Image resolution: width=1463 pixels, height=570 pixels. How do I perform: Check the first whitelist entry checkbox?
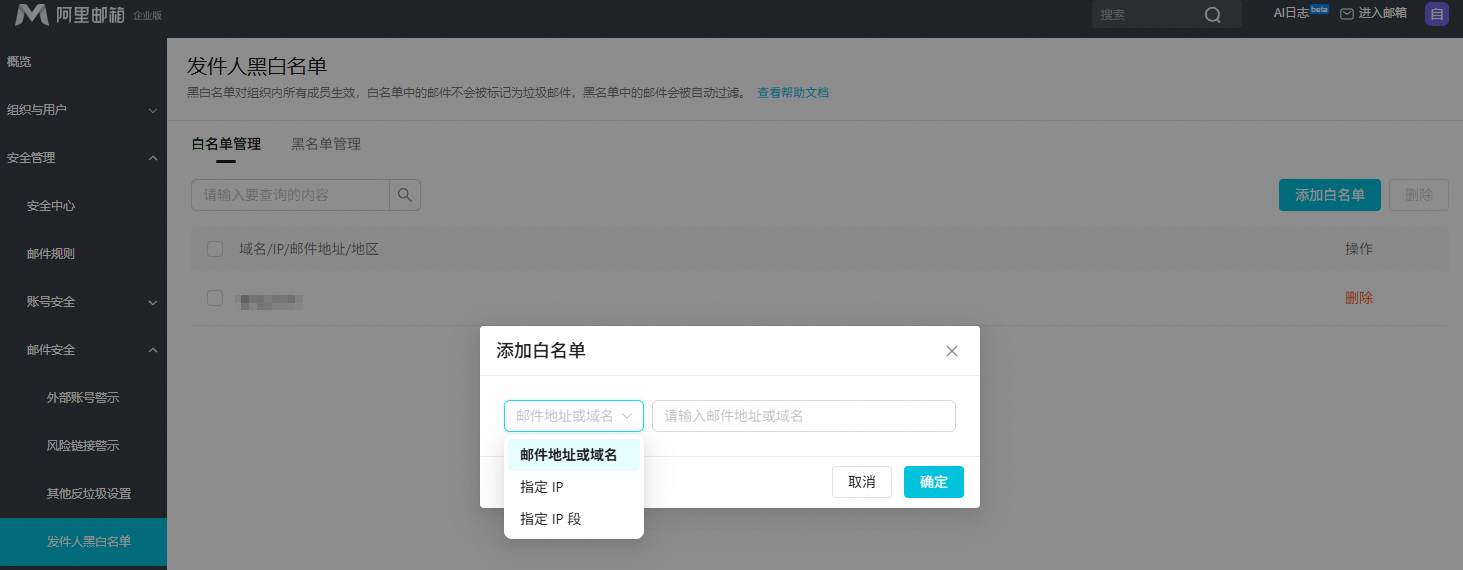coord(215,298)
